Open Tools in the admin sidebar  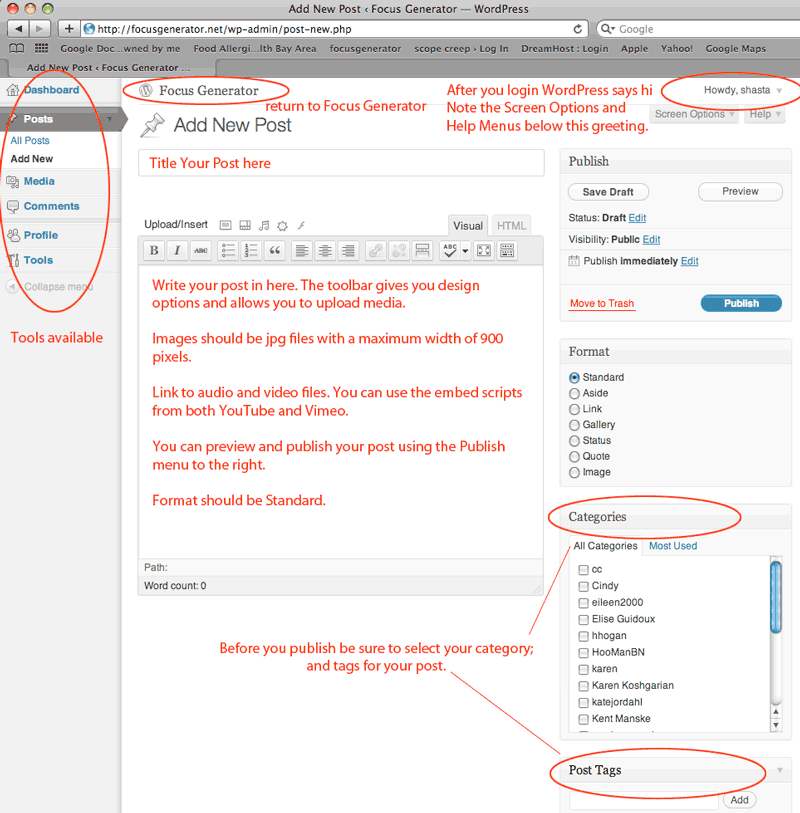[x=38, y=260]
